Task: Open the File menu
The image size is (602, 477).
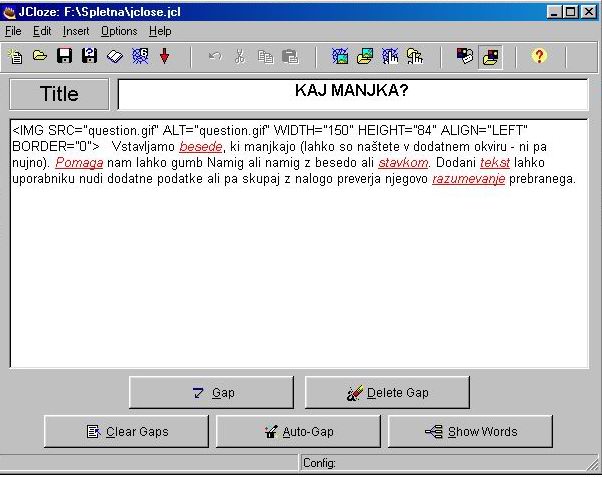Action: coord(13,32)
